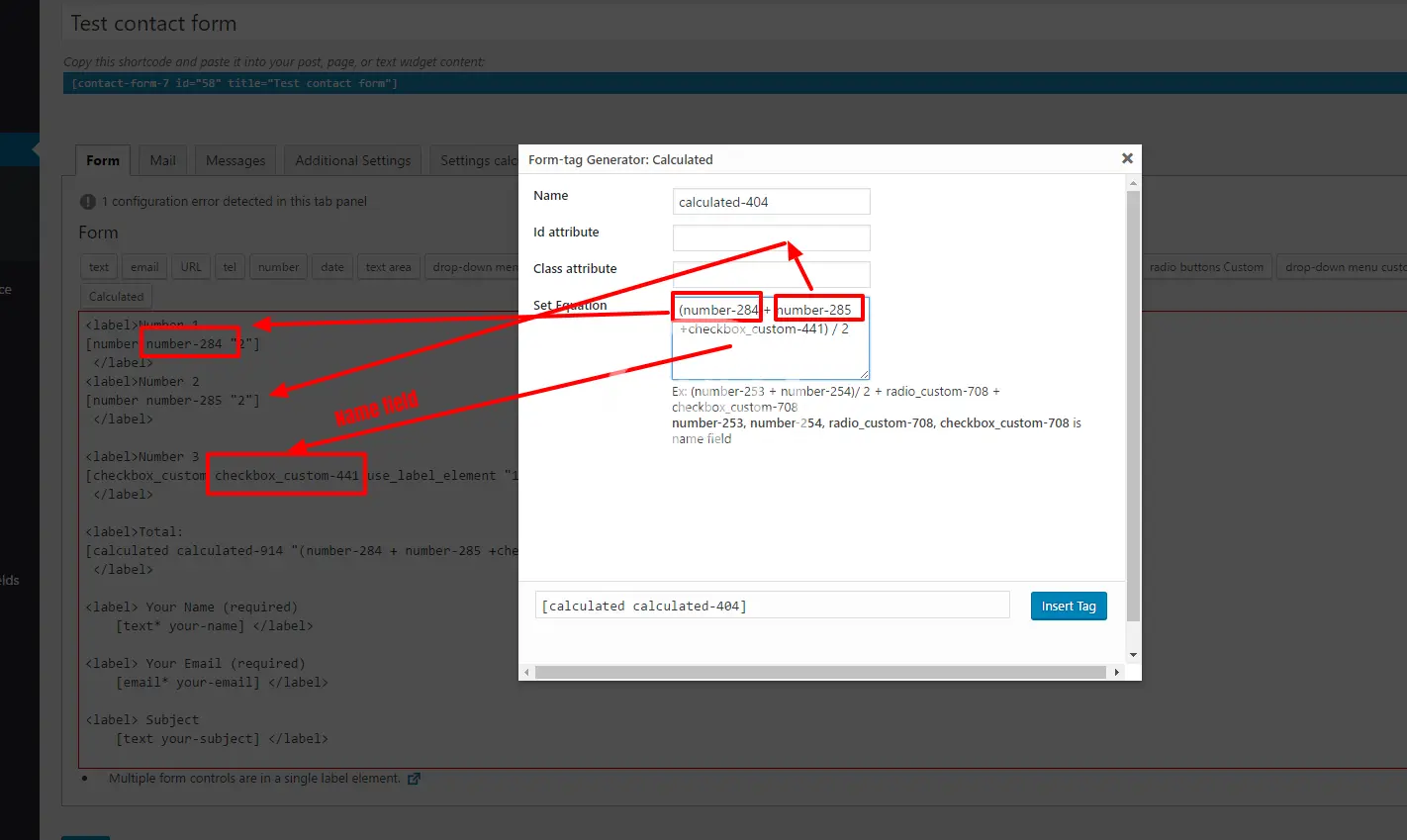
Task: Click the dialog scrollbar down arrow
Action: 1133,655
